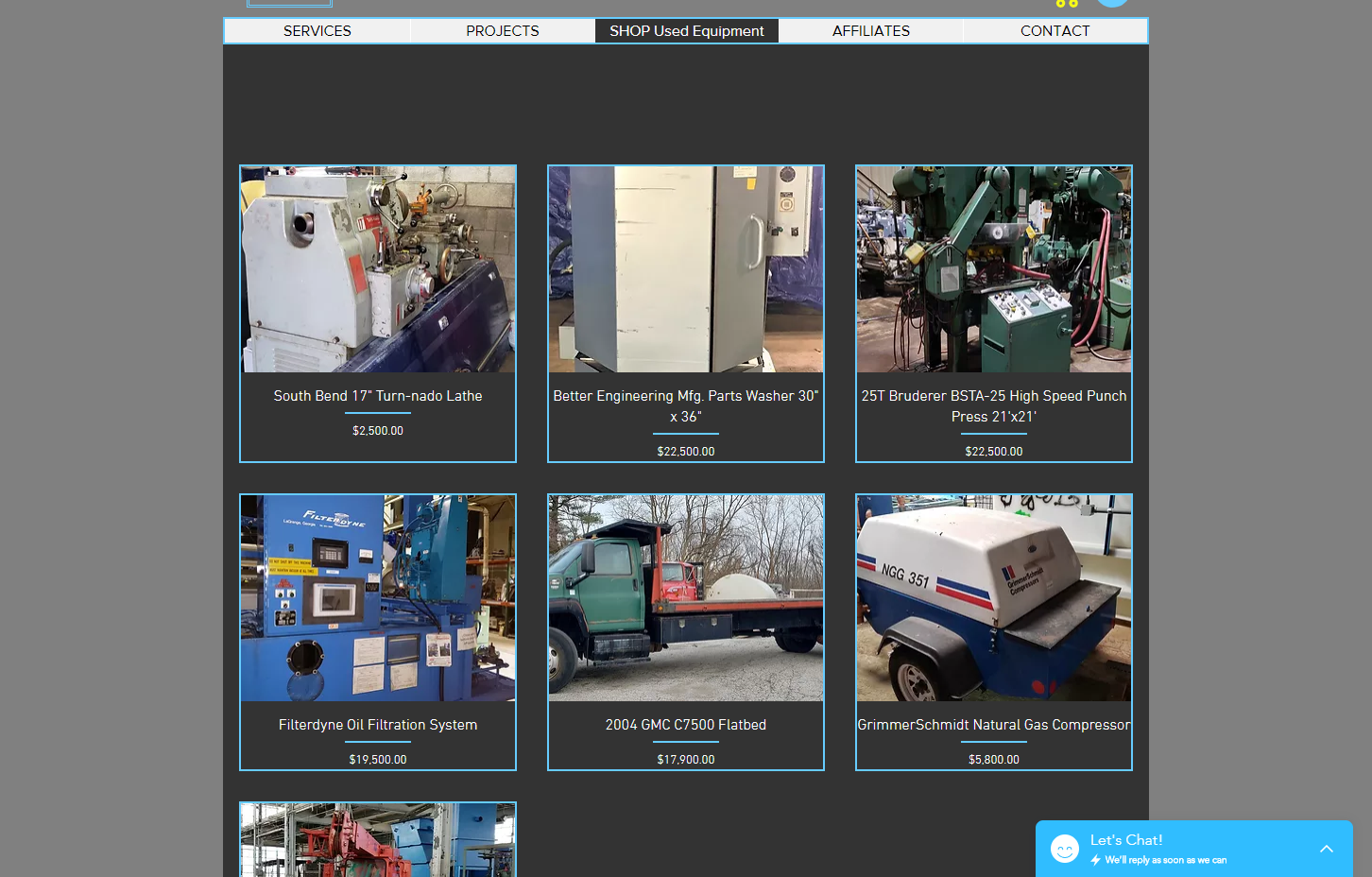
Task: Open South Bend 17" Turn-nado Lathe photo
Action: pyautogui.click(x=378, y=269)
